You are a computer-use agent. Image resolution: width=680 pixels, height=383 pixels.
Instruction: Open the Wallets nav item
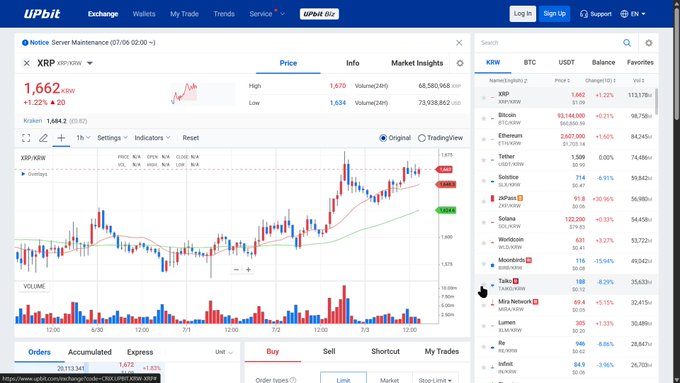(144, 14)
